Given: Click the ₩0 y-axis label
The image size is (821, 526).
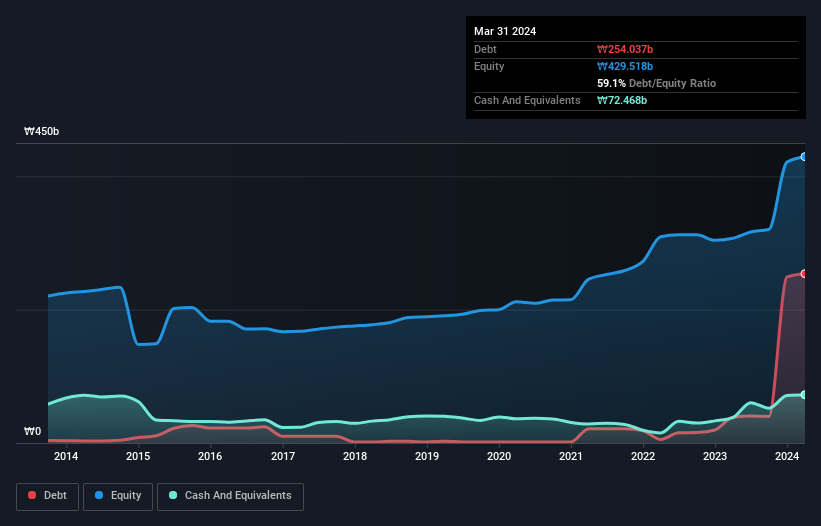Looking at the screenshot, I should tap(32, 431).
